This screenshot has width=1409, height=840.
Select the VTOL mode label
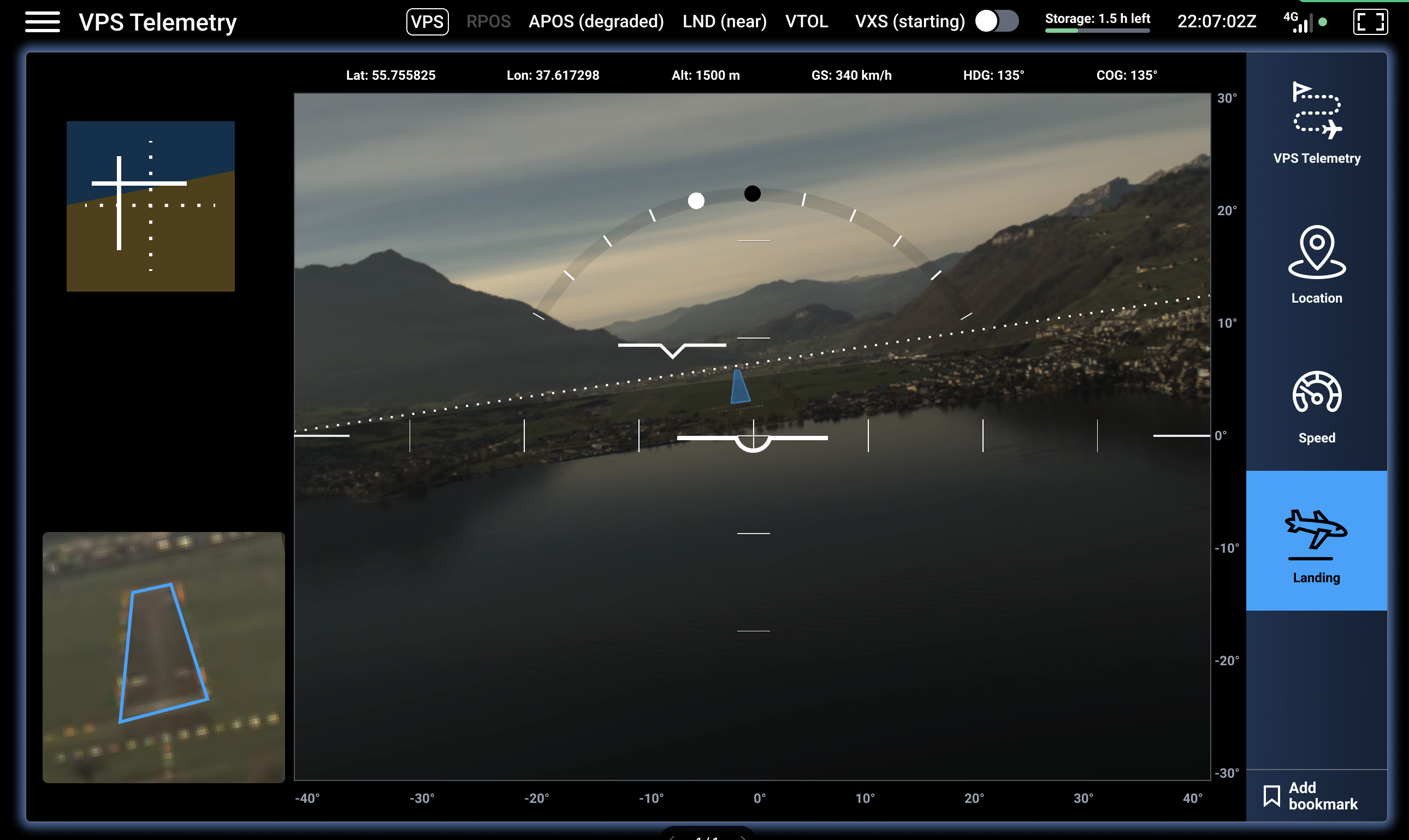click(x=807, y=21)
